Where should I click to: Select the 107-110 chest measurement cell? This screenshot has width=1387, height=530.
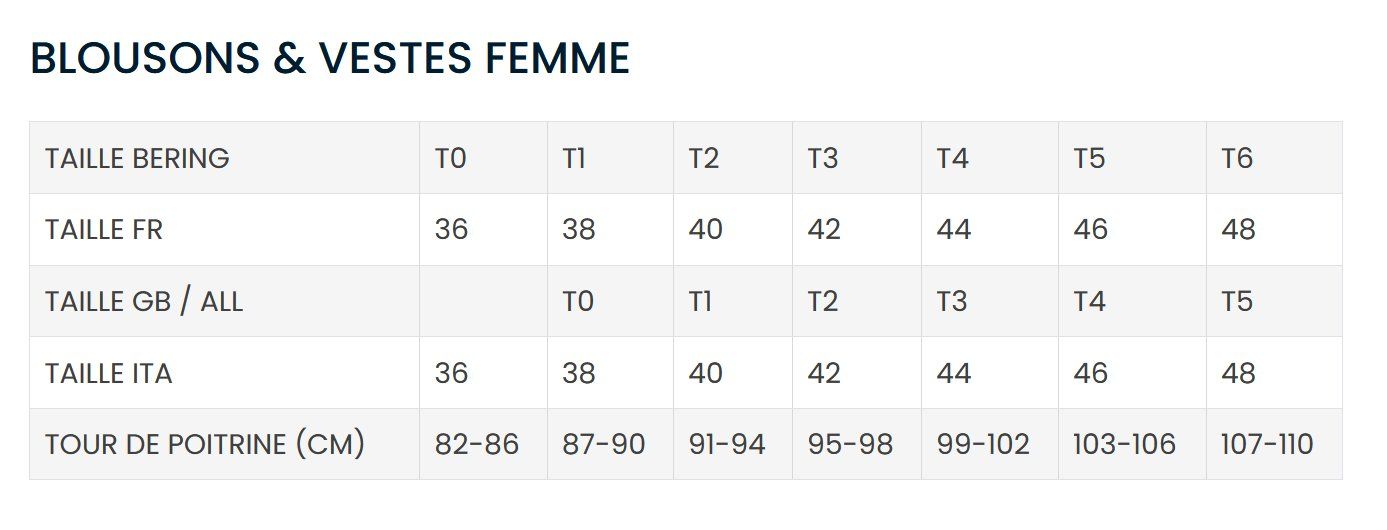(x=1267, y=444)
